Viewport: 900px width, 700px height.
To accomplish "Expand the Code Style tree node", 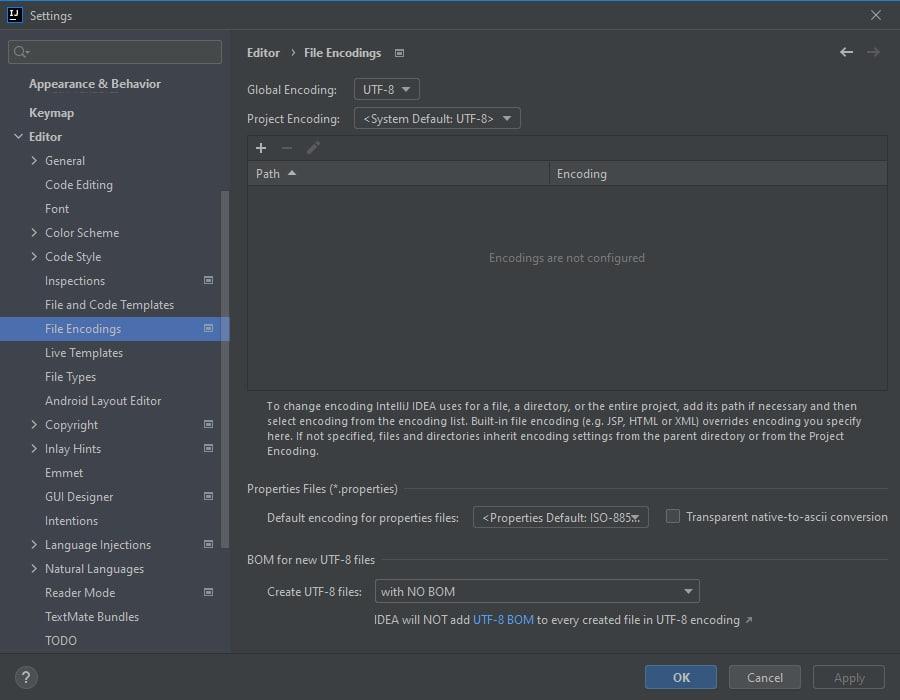I will pyautogui.click(x=34, y=256).
